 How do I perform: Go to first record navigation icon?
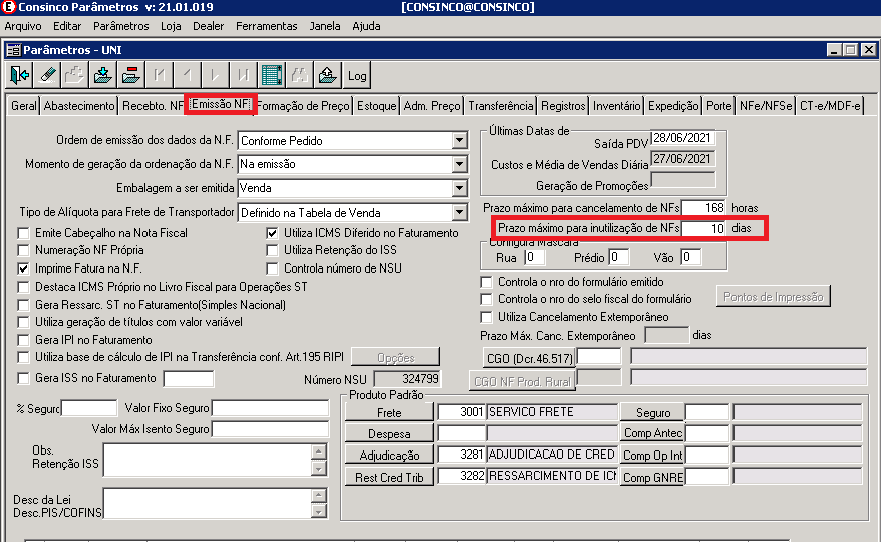click(x=160, y=75)
